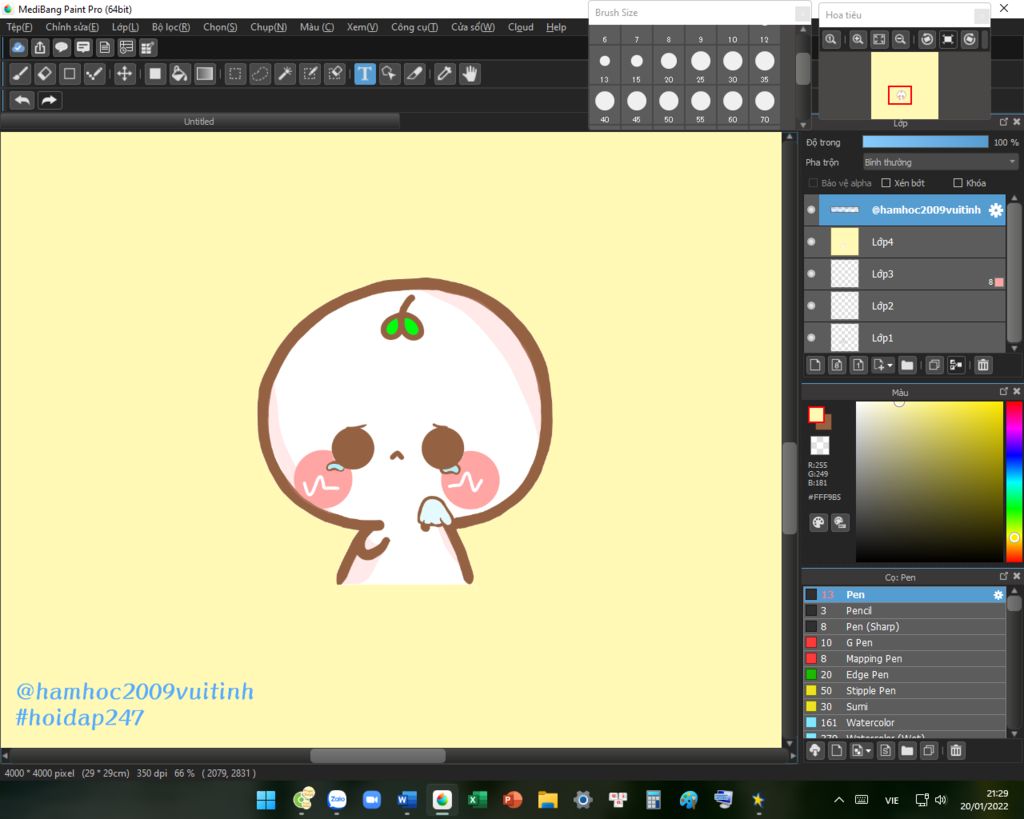
Task: Redo the last undone action
Action: (49, 100)
